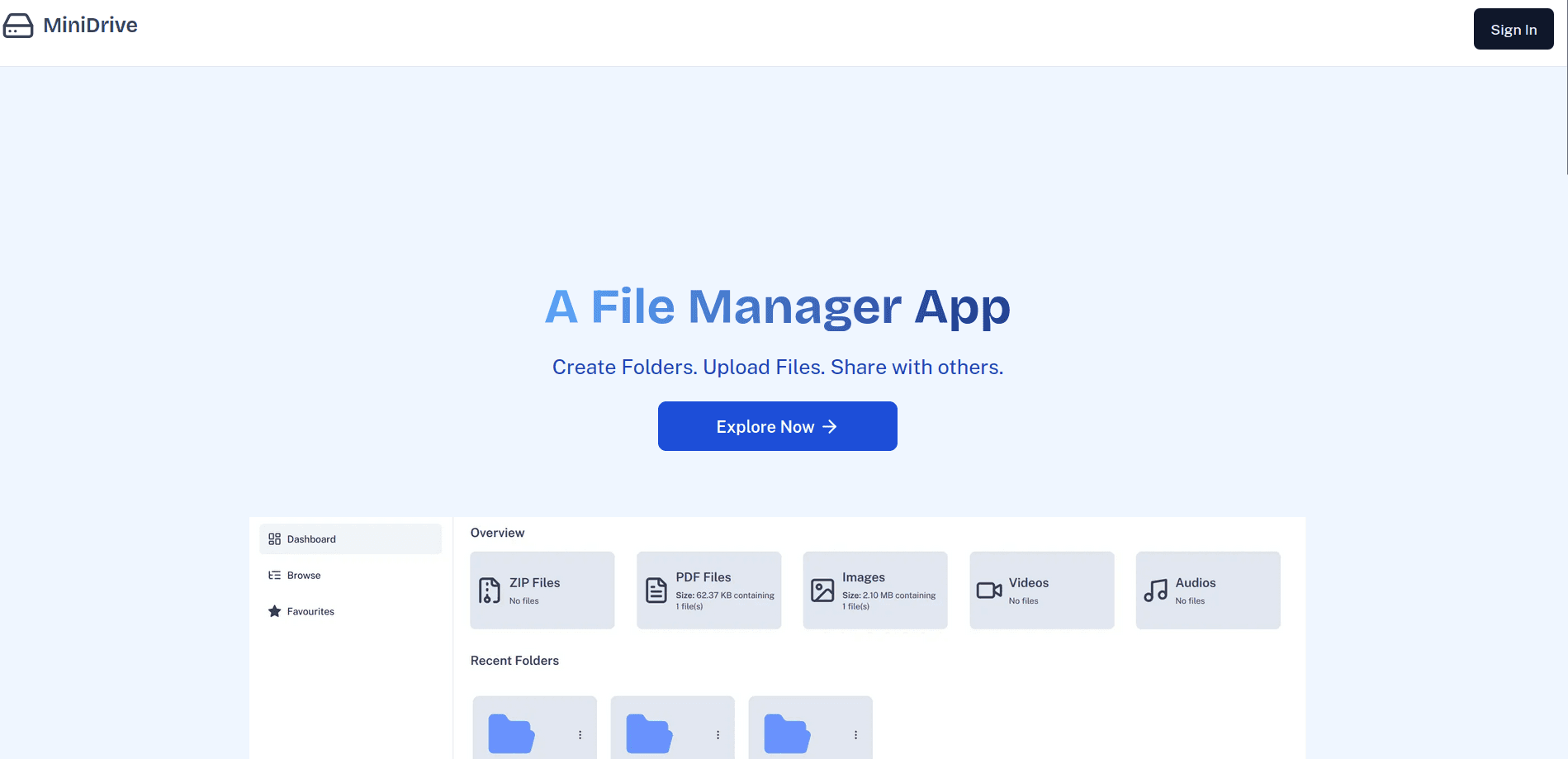Click the Dashboard grid icon
Screen dimensions: 1568x759
pos(275,539)
